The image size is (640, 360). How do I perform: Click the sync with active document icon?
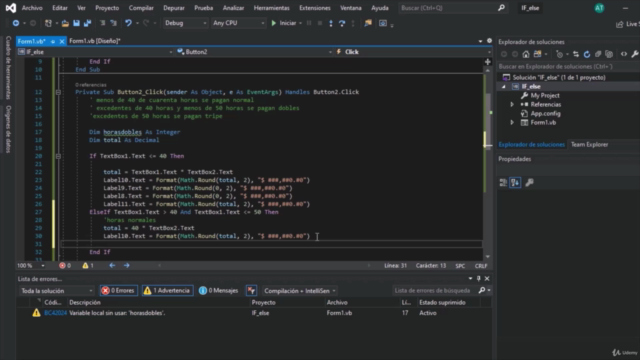click(576, 54)
